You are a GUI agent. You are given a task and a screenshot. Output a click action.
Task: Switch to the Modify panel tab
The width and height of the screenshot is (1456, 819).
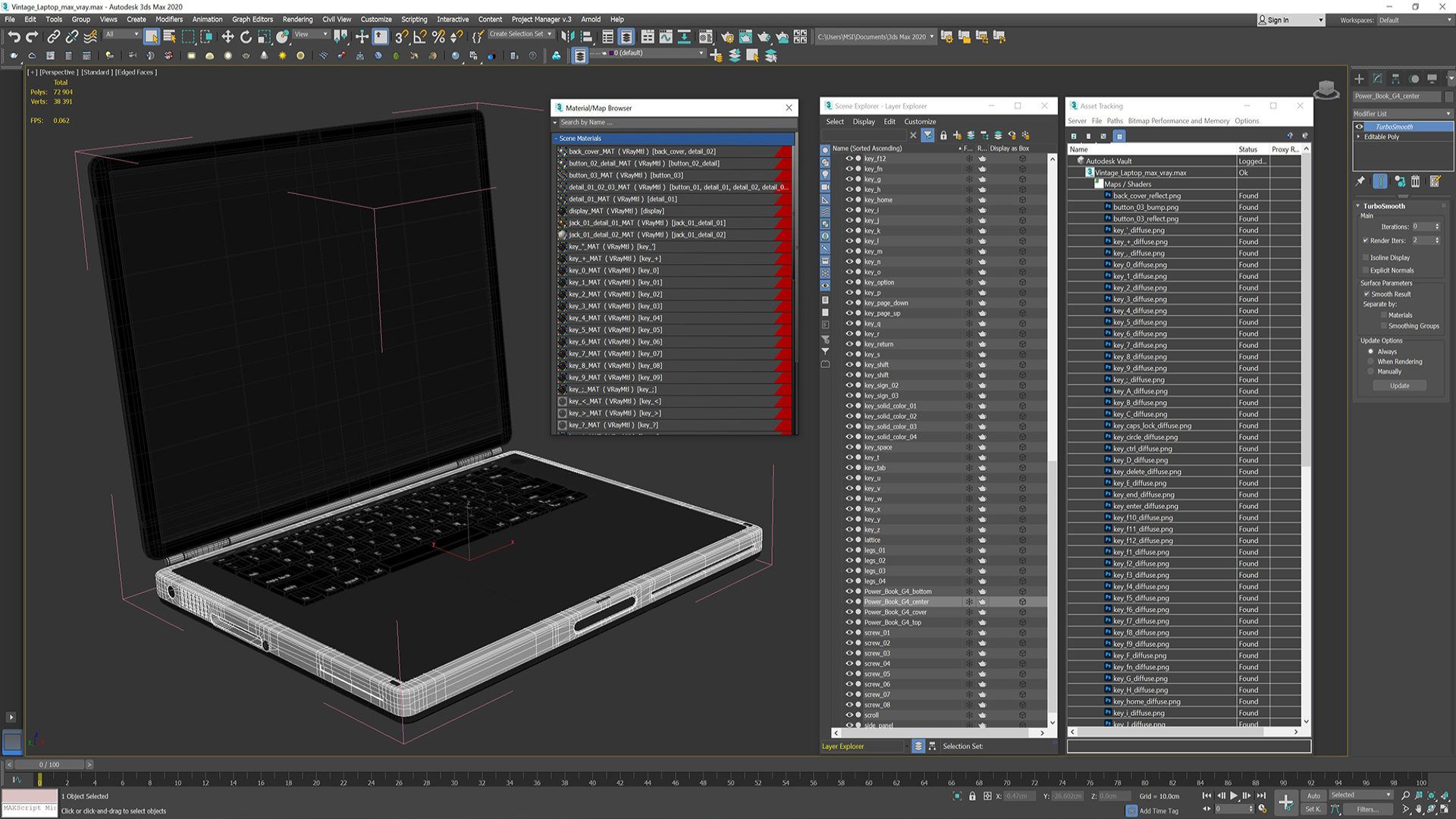(x=1377, y=78)
